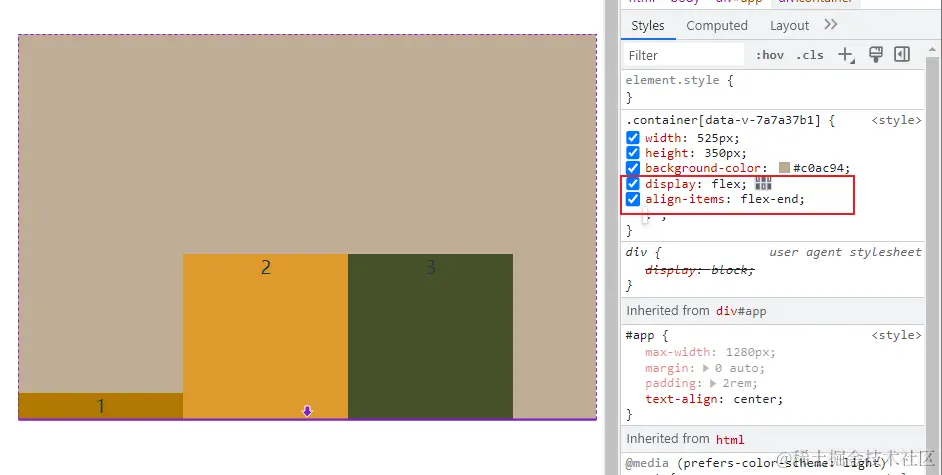The image size is (942, 475).
Task: Open the <style> source link for .container rule
Action: (896, 120)
